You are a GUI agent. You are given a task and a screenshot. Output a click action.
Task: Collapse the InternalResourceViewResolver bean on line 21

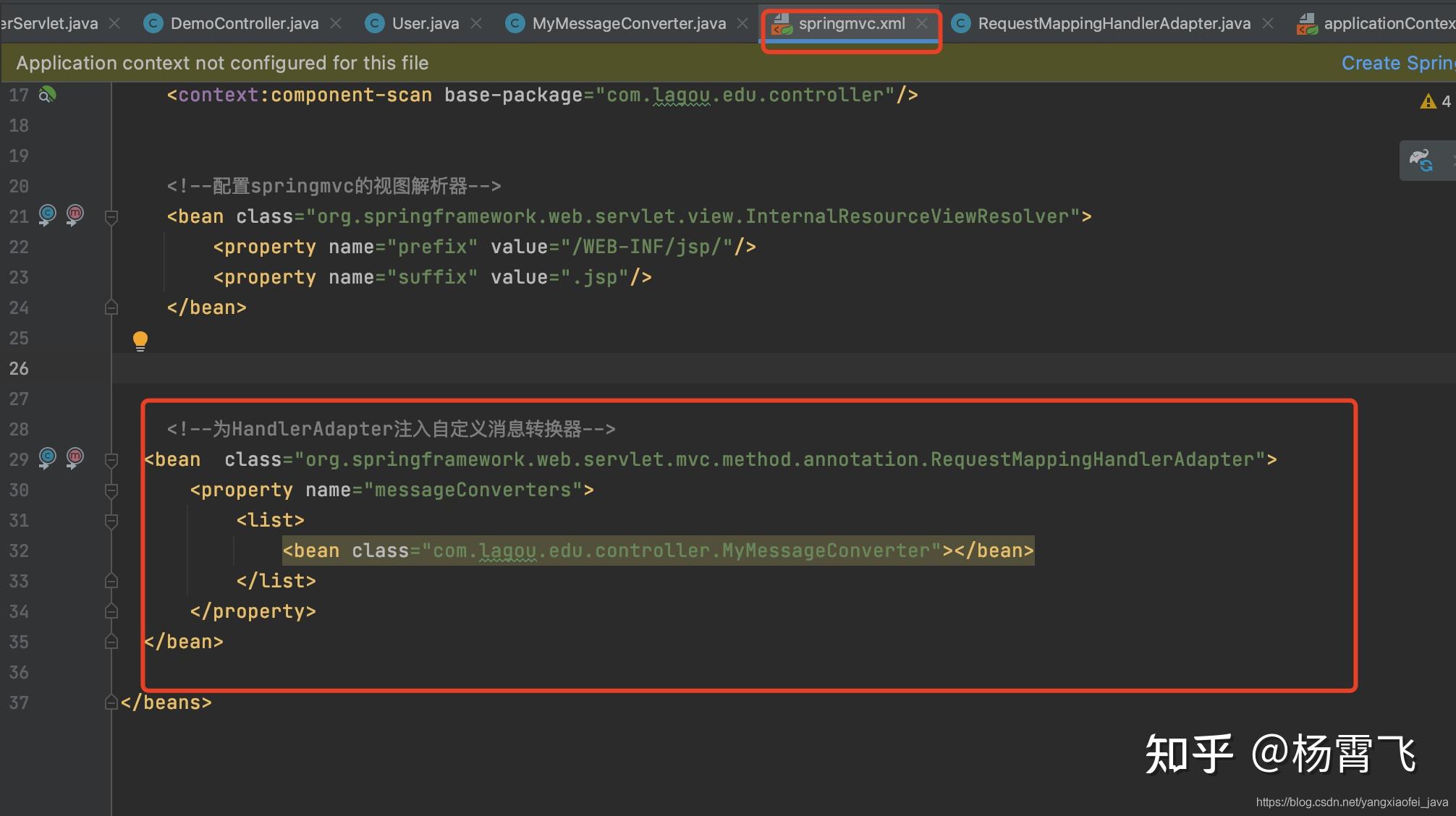pyautogui.click(x=111, y=216)
